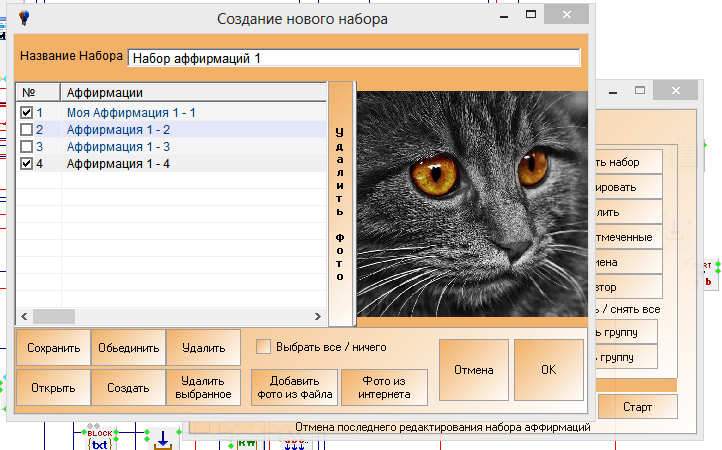The height and width of the screenshot is (450, 722).
Task: Click the vertical Удалить фото button
Action: tap(340, 204)
